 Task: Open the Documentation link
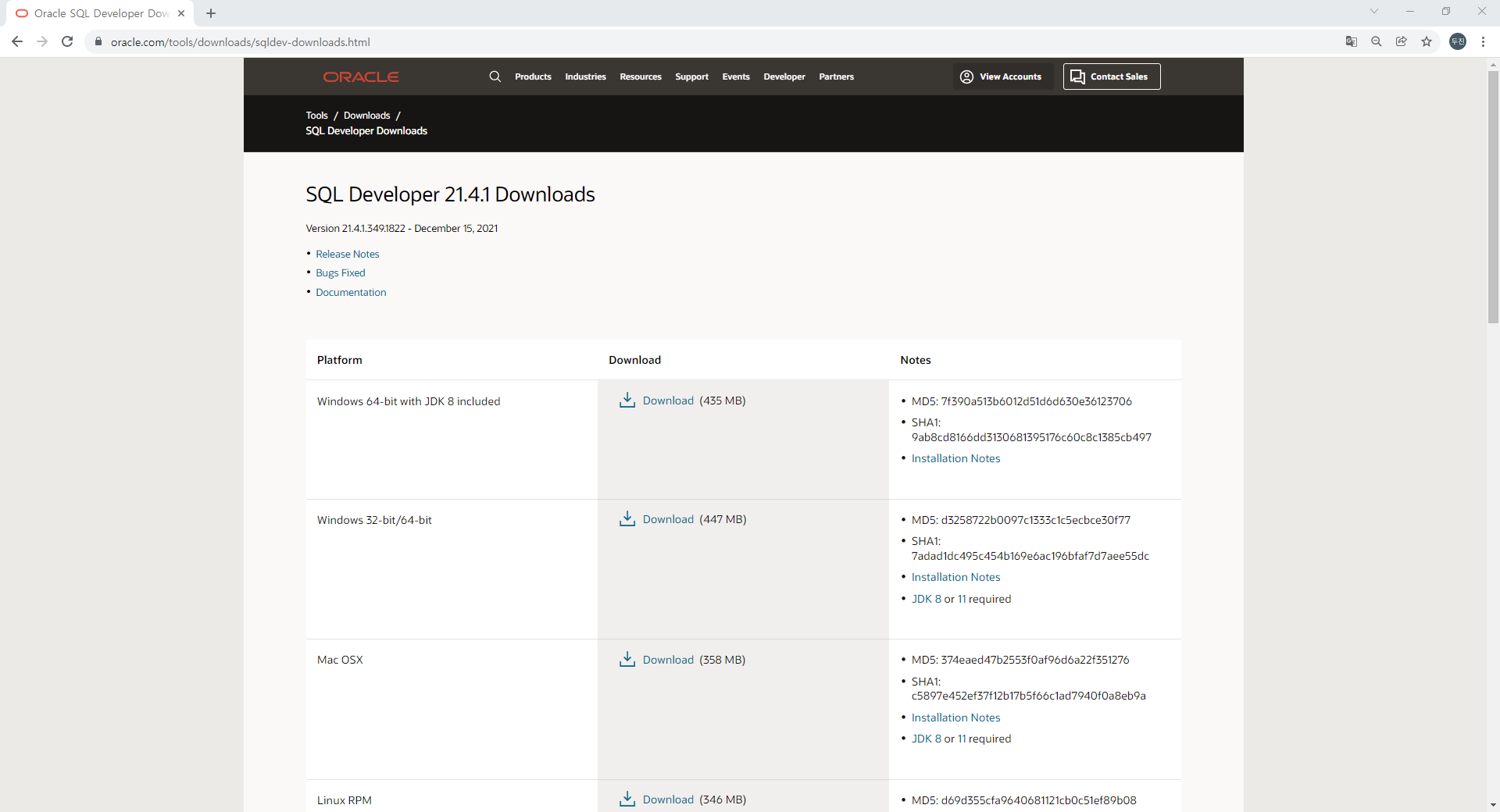click(351, 293)
